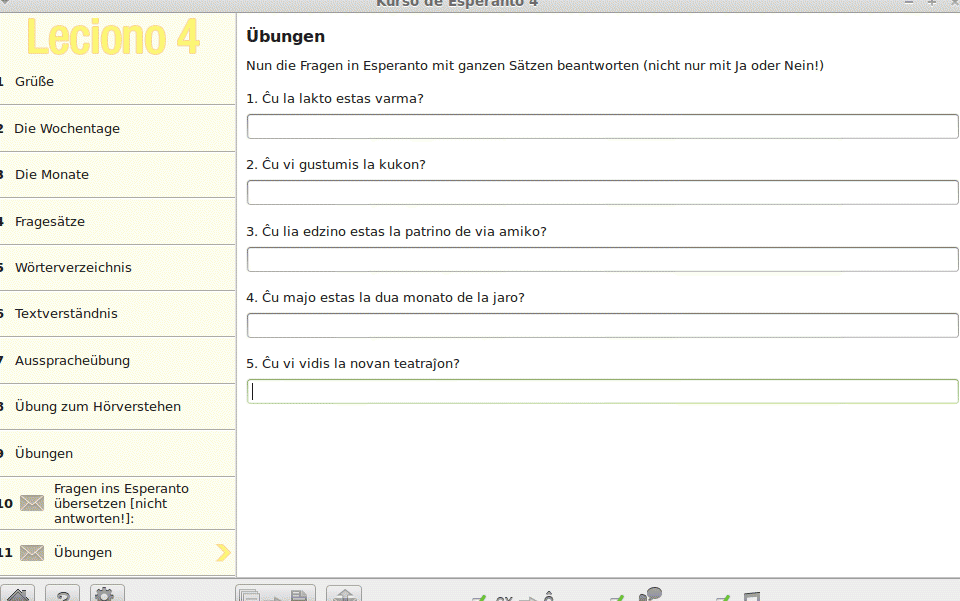Open Übung zum Hörverstehen lesson
The width and height of the screenshot is (960, 601).
tap(97, 407)
